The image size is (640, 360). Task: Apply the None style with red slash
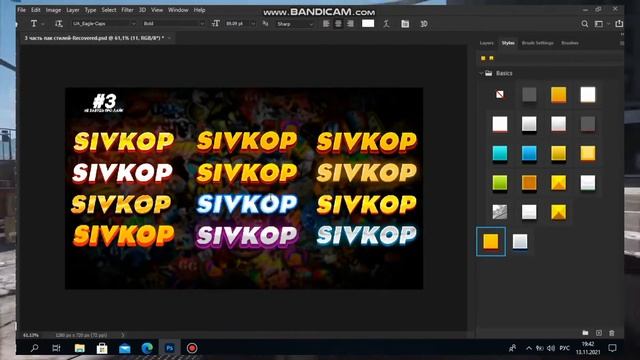point(500,95)
